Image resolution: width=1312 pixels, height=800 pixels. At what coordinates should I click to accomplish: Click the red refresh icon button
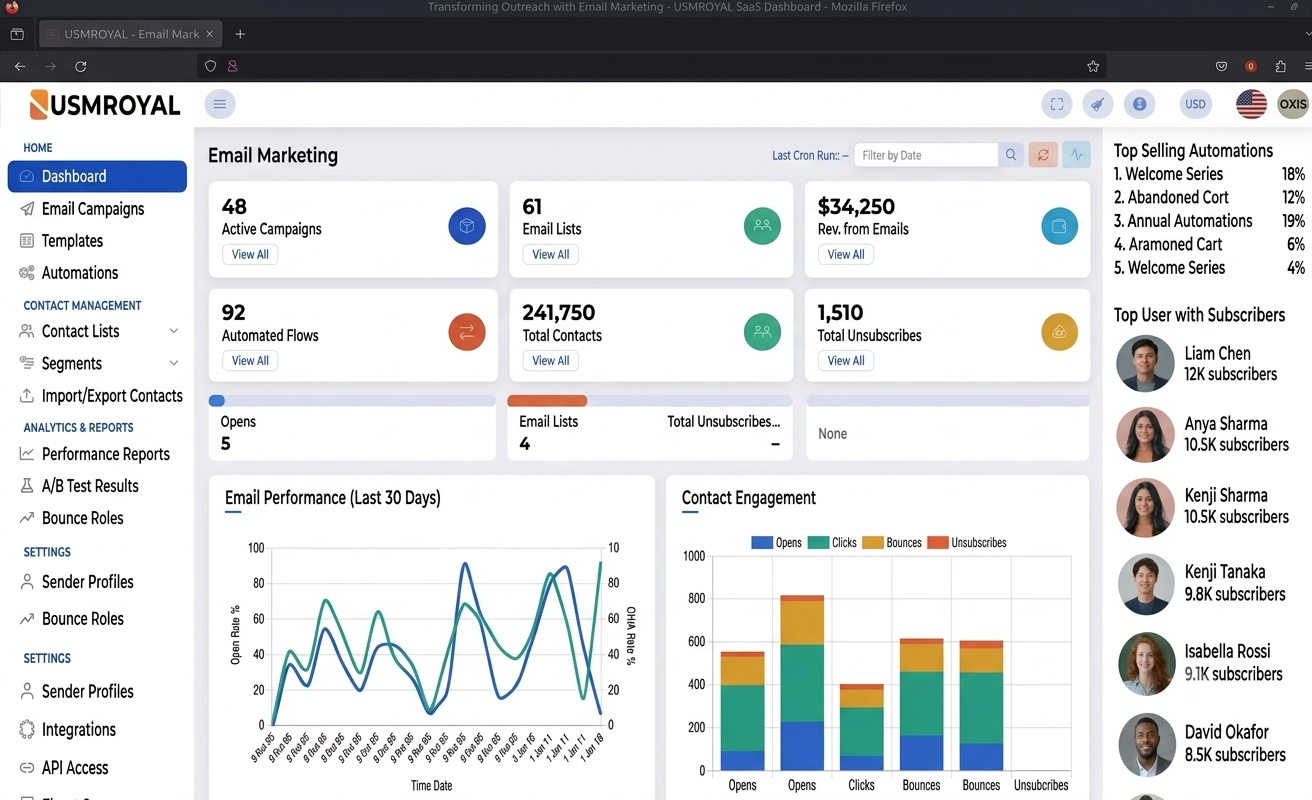click(x=1043, y=155)
